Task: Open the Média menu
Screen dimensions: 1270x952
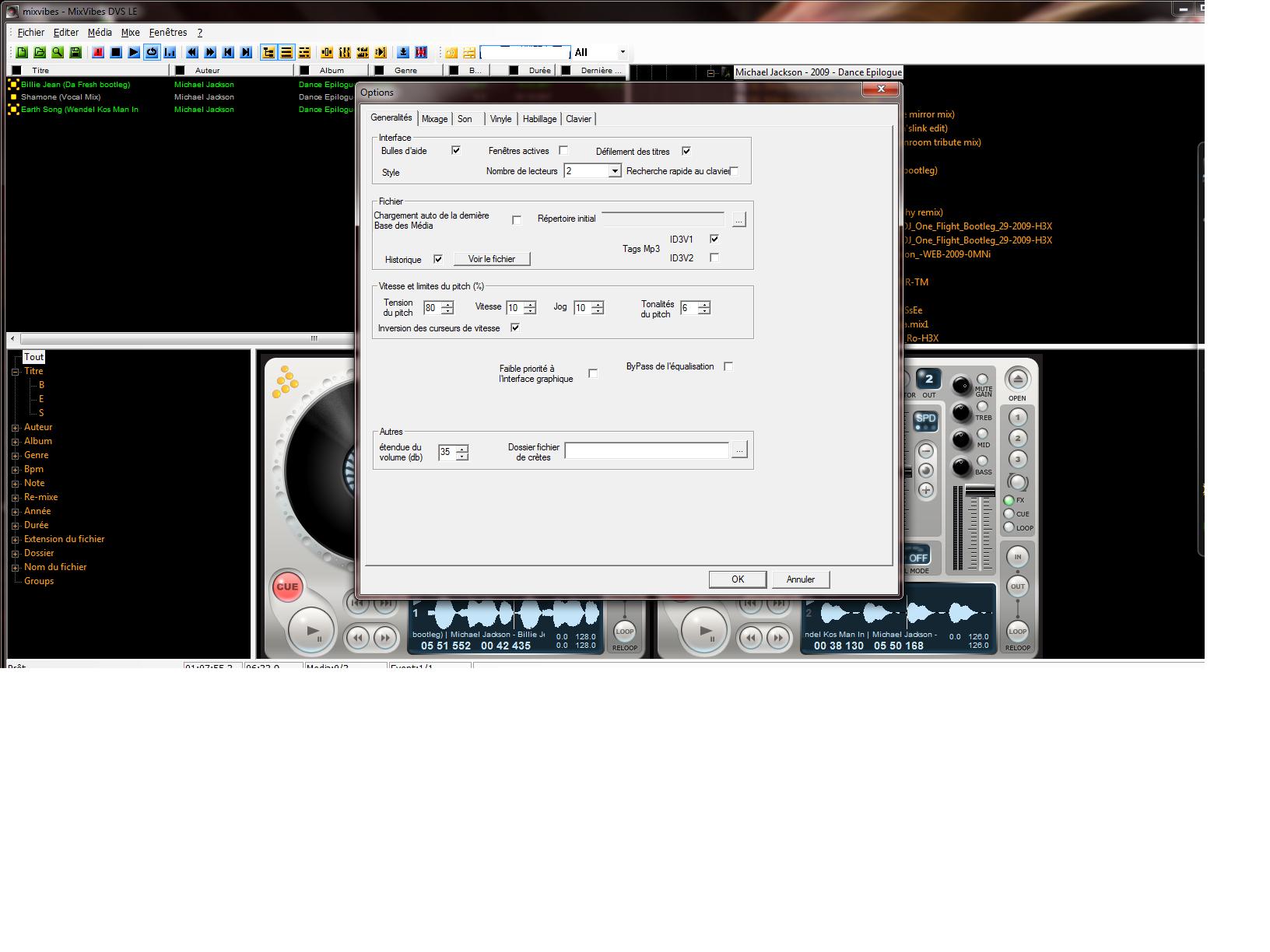Action: (100, 33)
